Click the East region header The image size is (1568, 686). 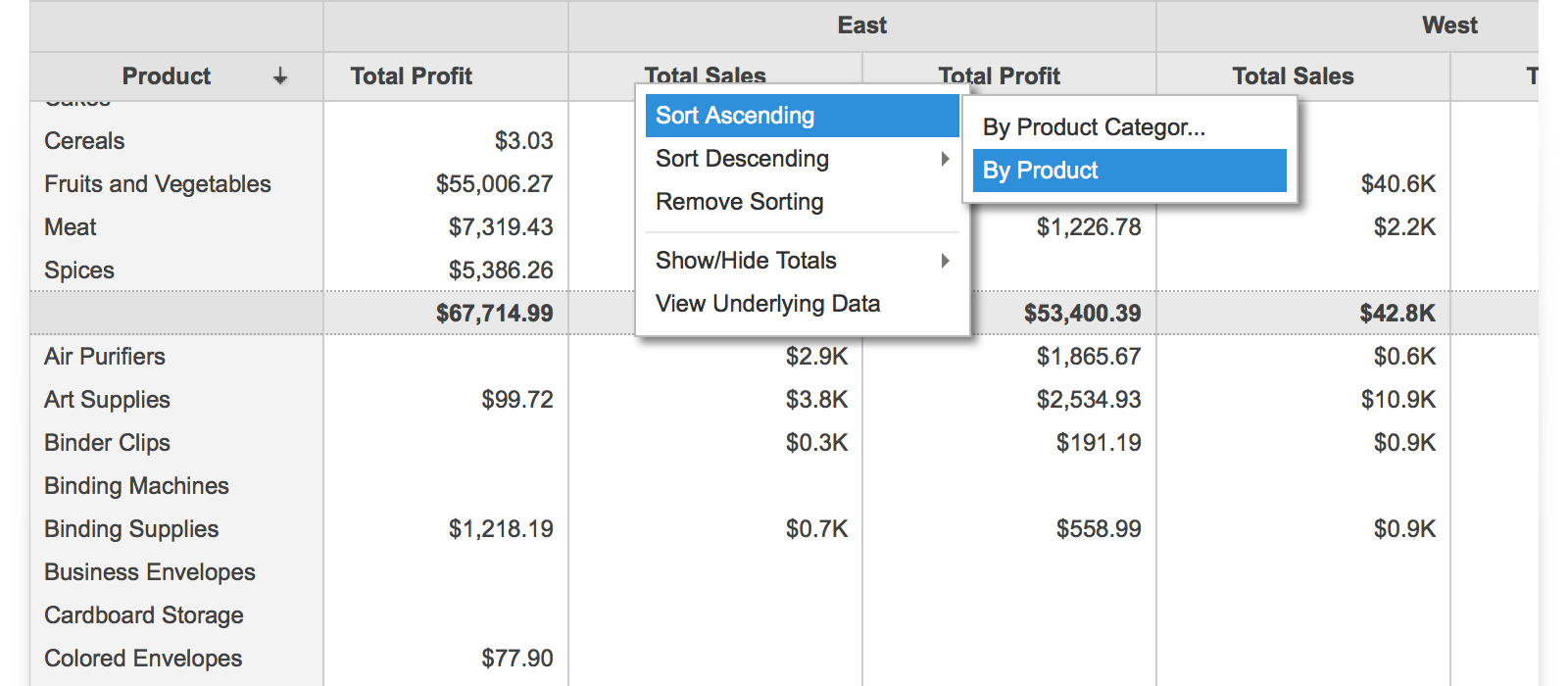point(861,25)
